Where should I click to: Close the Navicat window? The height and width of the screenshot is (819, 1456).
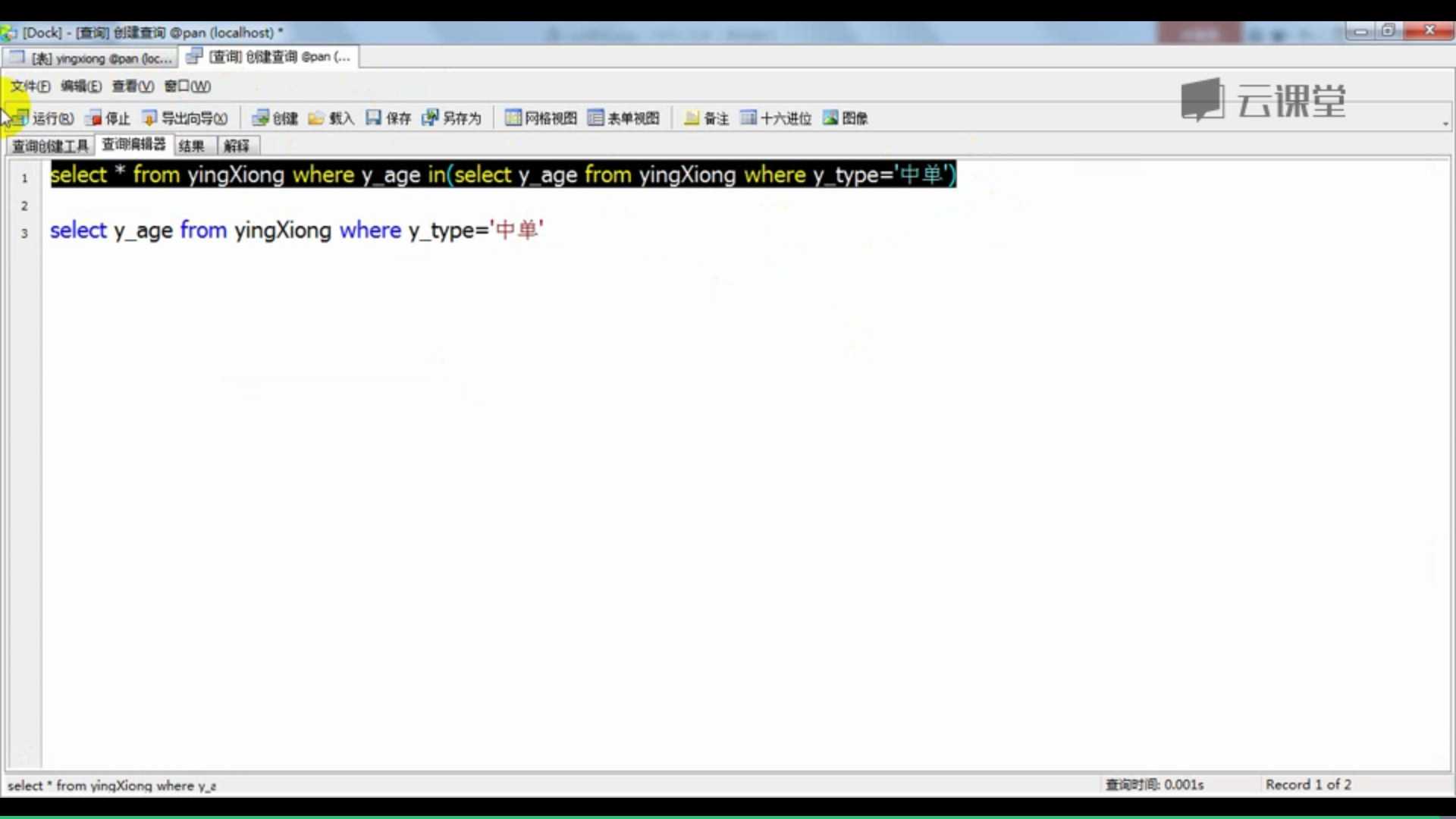click(1429, 30)
